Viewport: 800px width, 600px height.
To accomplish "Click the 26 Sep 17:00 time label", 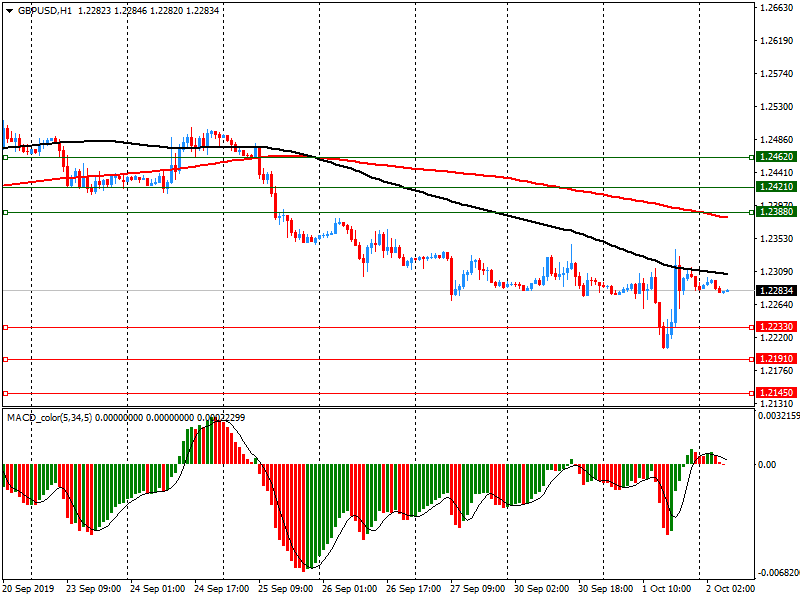I will click(414, 589).
